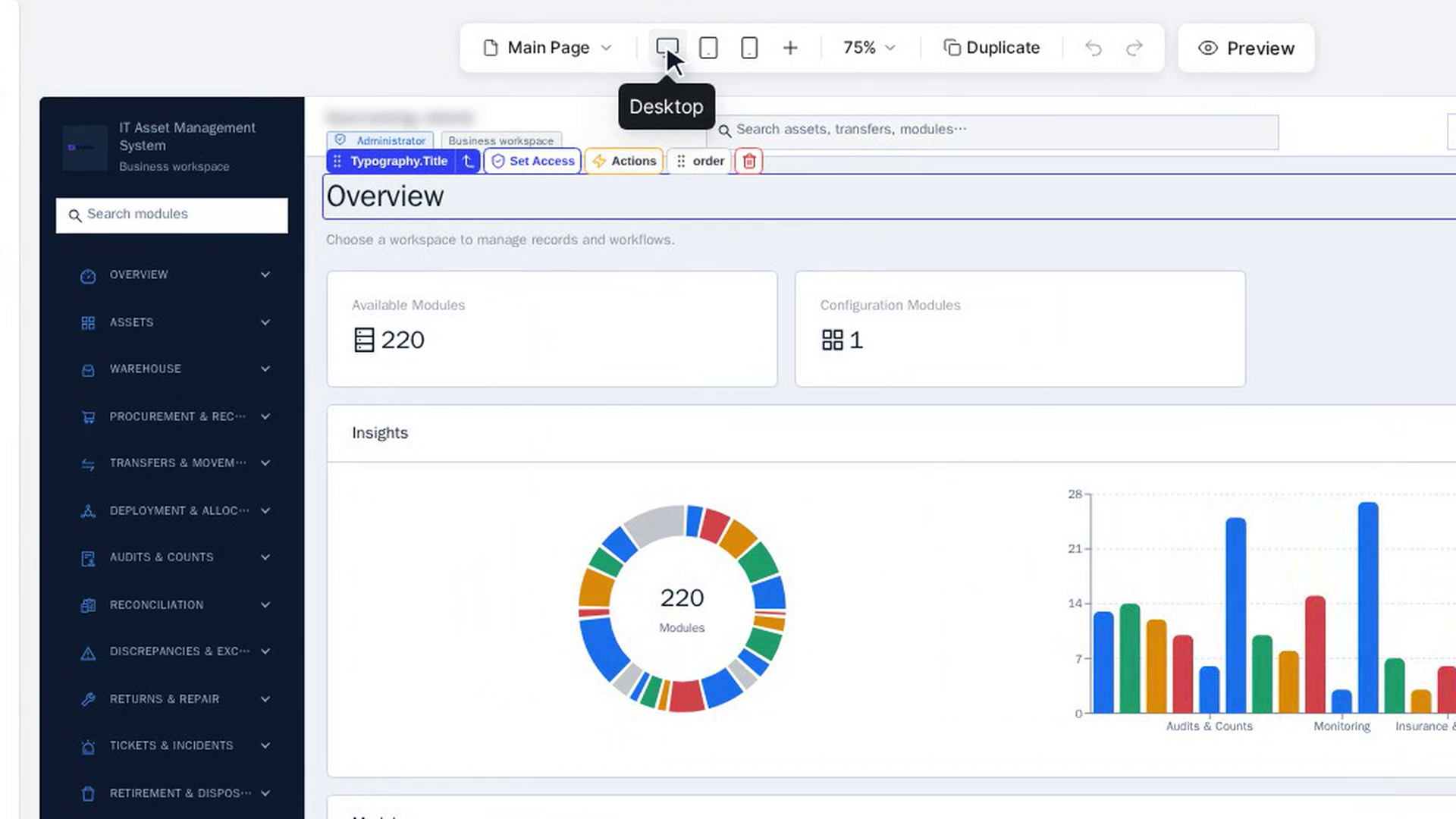The height and width of the screenshot is (819, 1456).
Task: Click the Retirement & Disposal trash icon
Action: pos(88,794)
